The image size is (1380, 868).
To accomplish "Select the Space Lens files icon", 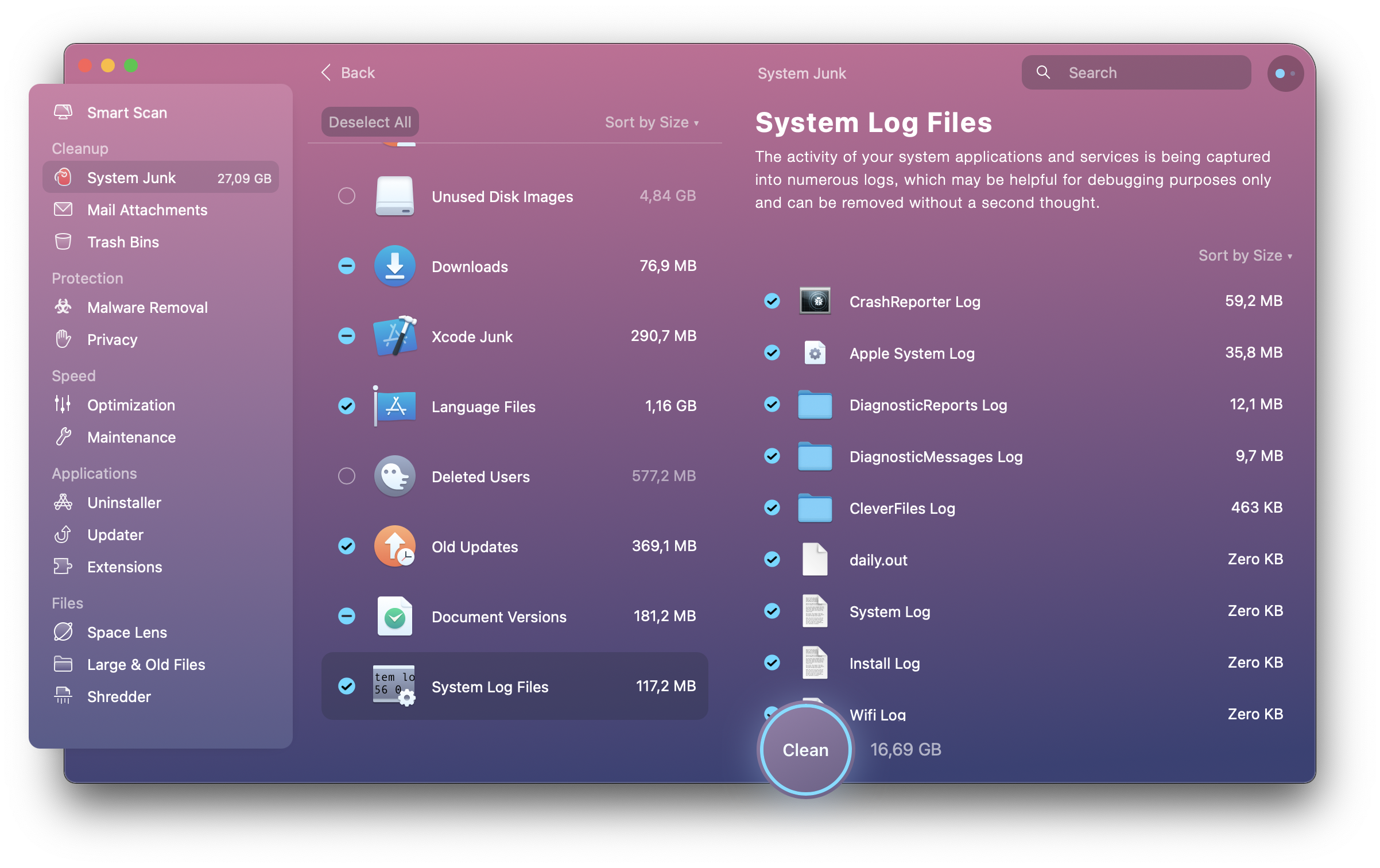I will 62,632.
